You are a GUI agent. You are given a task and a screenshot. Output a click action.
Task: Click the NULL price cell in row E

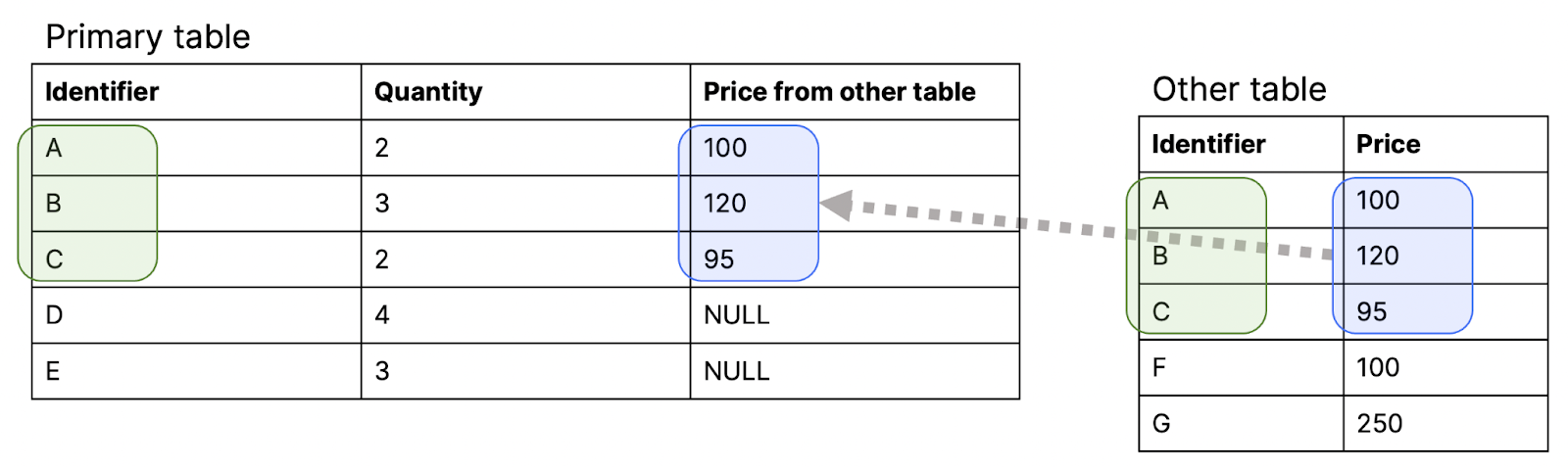pos(737,371)
